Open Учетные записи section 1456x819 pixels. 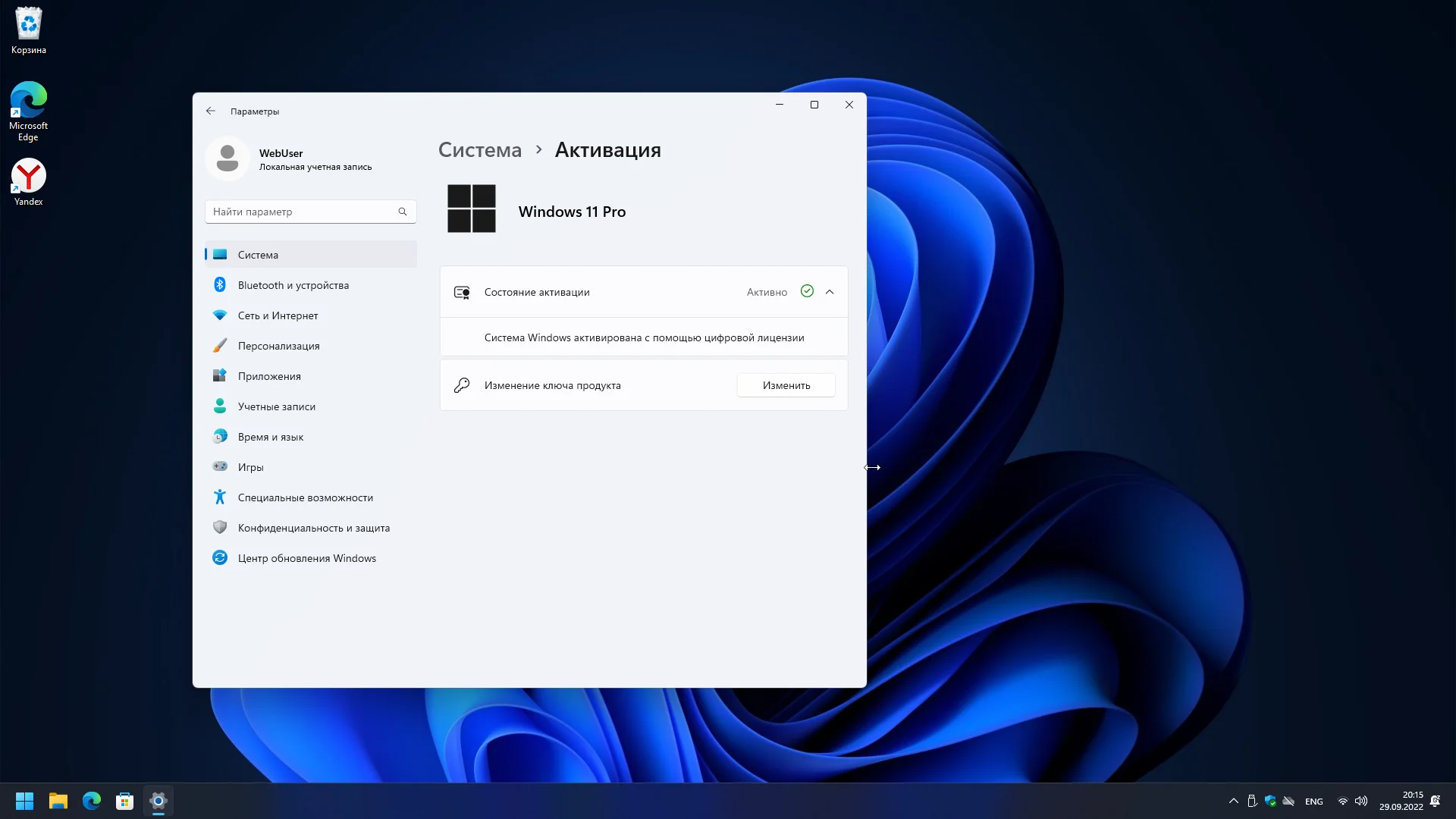(x=276, y=406)
